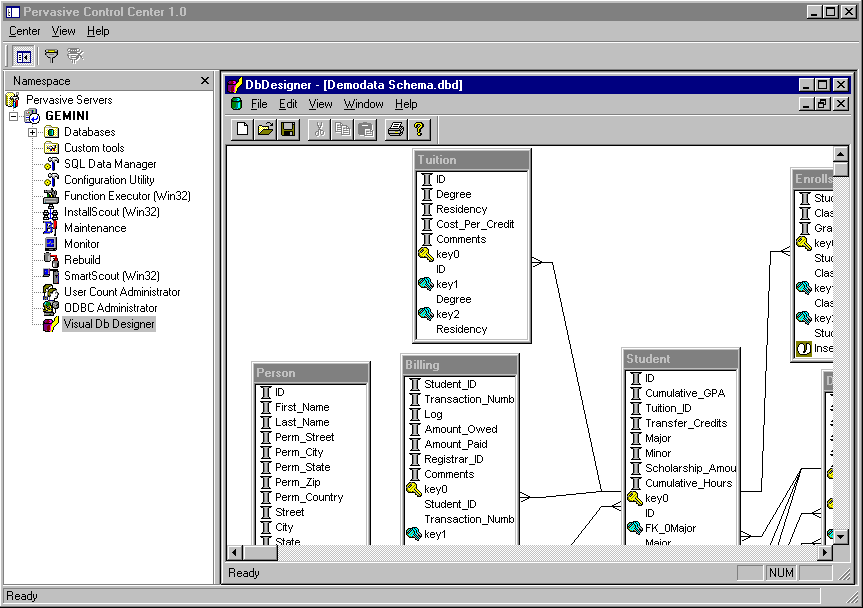Select the Pervasive Servers root icon
The width and height of the screenshot is (863, 608).
[13, 100]
